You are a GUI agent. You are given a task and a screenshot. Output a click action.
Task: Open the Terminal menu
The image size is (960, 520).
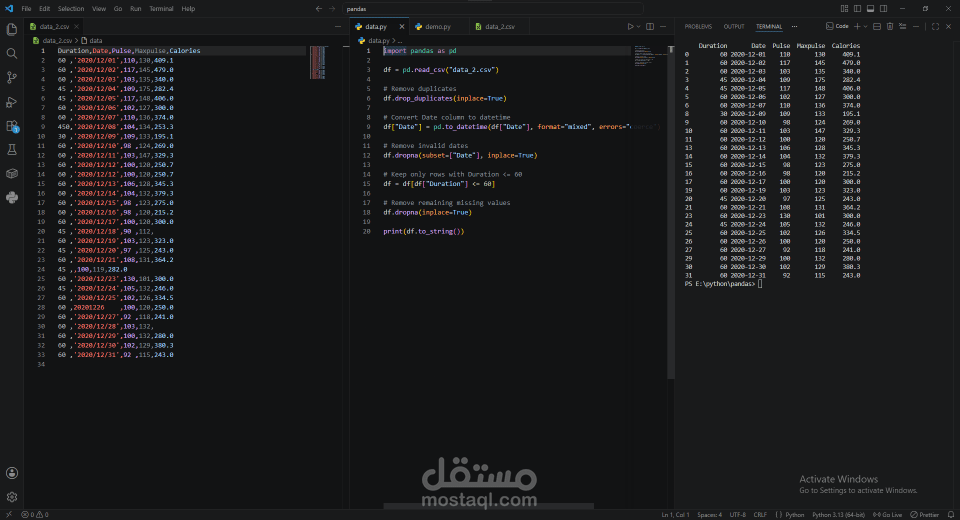161,9
